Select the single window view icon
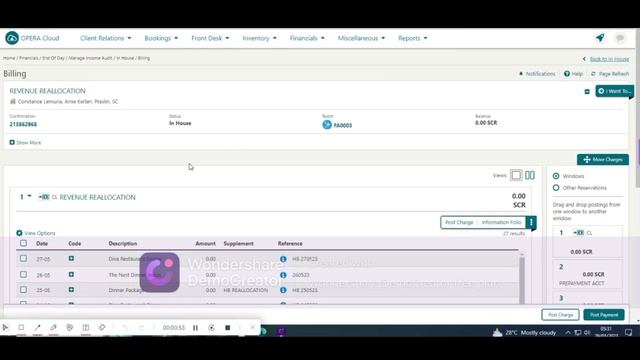640x360 pixels. coord(516,175)
